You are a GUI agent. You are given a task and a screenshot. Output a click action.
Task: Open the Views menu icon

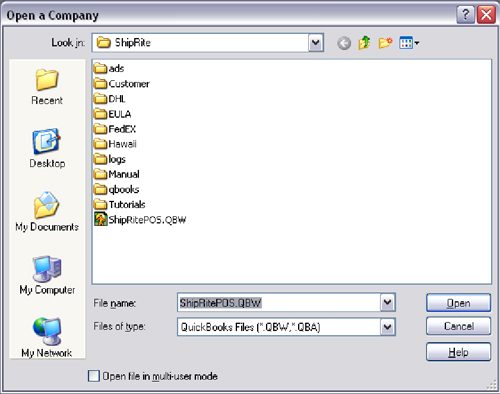[x=409, y=43]
